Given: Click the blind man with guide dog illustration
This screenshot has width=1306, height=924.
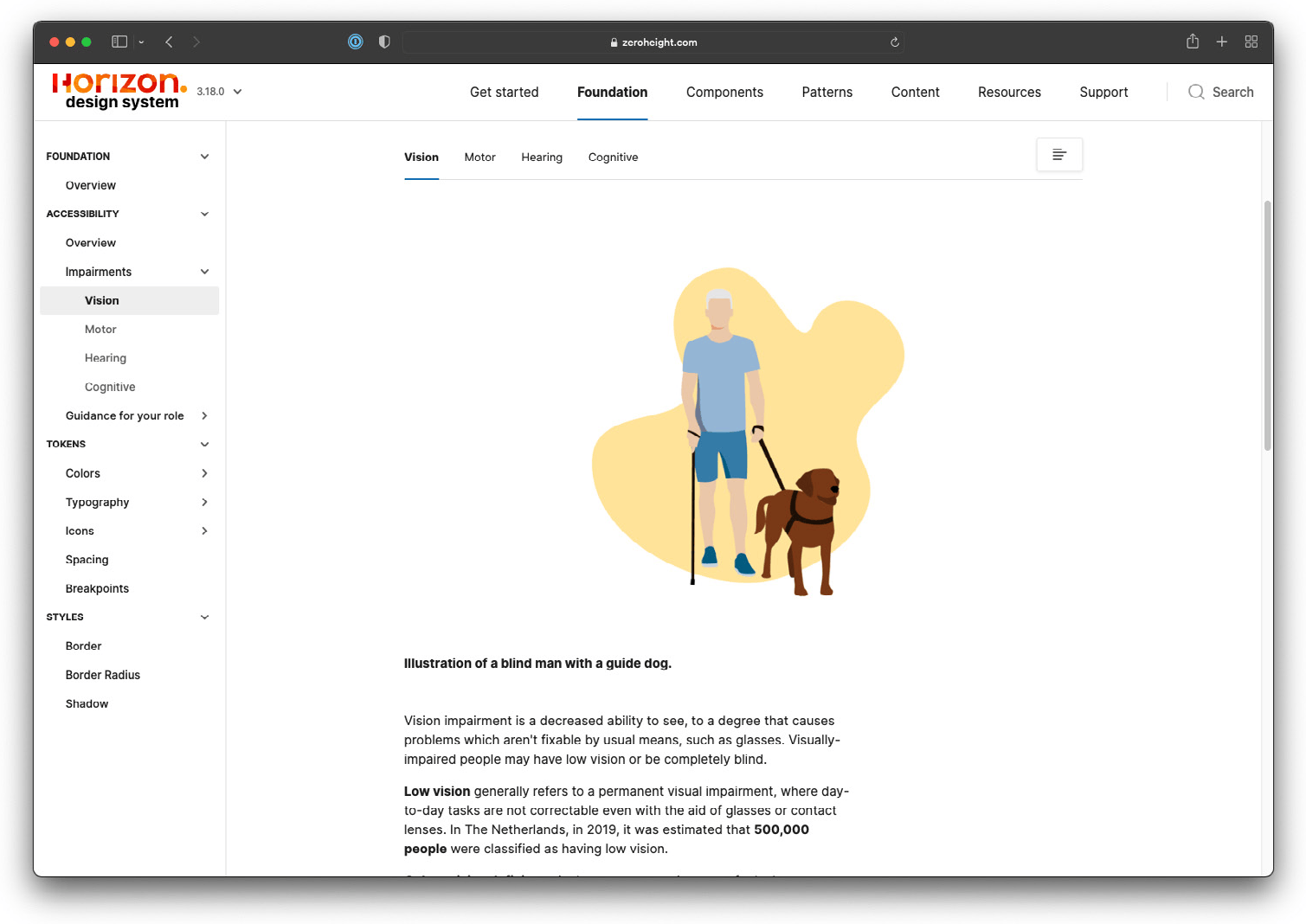Looking at the screenshot, I should 748,431.
